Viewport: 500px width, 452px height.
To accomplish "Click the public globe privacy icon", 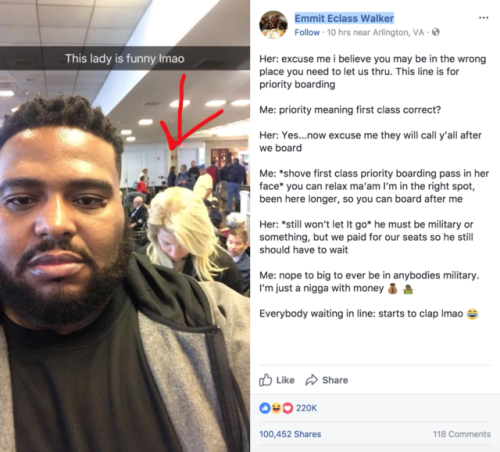I will tap(436, 32).
